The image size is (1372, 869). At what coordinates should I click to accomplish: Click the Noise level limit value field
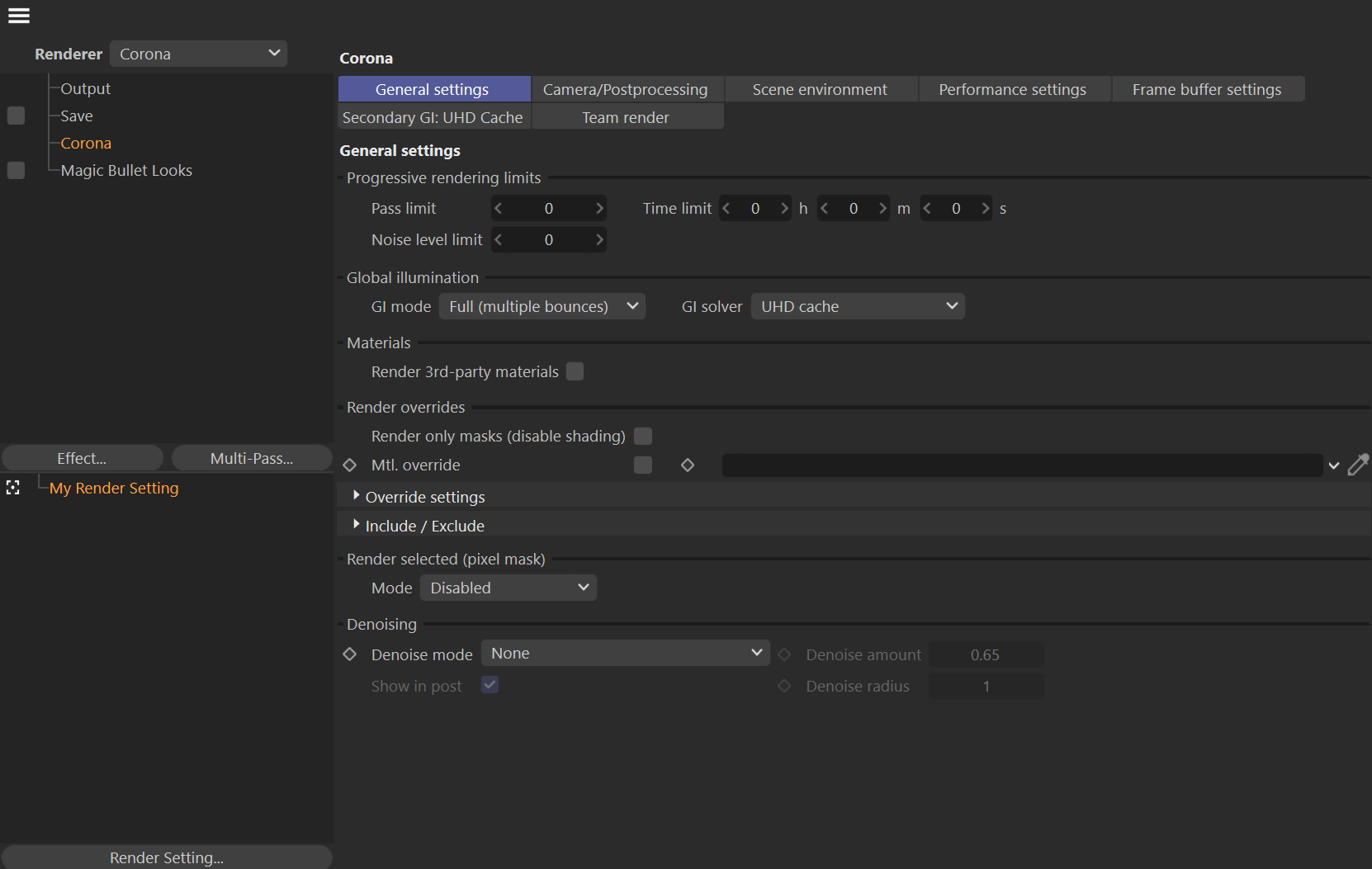click(549, 240)
